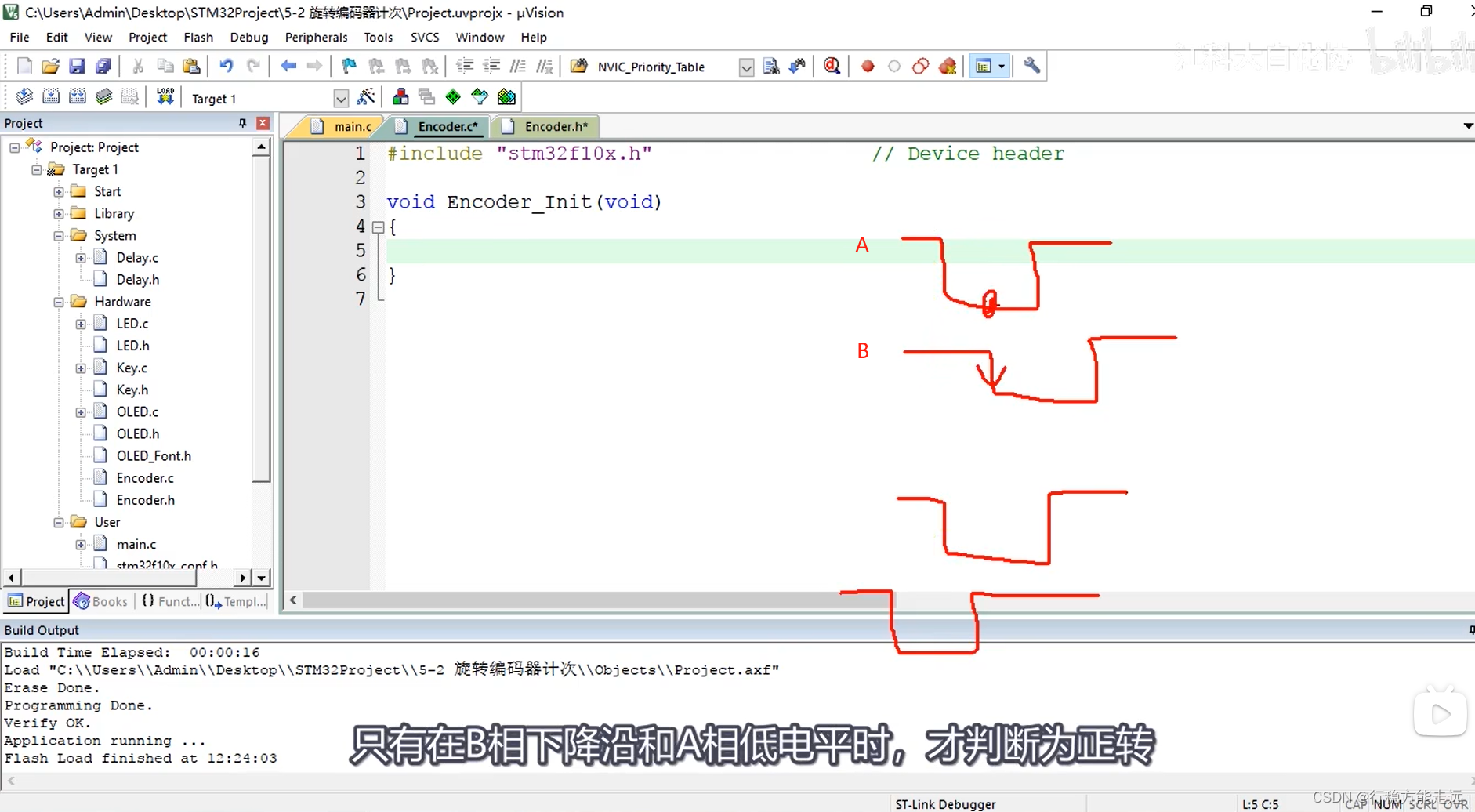Switch to the Encoder.h* editor tab
Screen dimensions: 1475x812
547,126
